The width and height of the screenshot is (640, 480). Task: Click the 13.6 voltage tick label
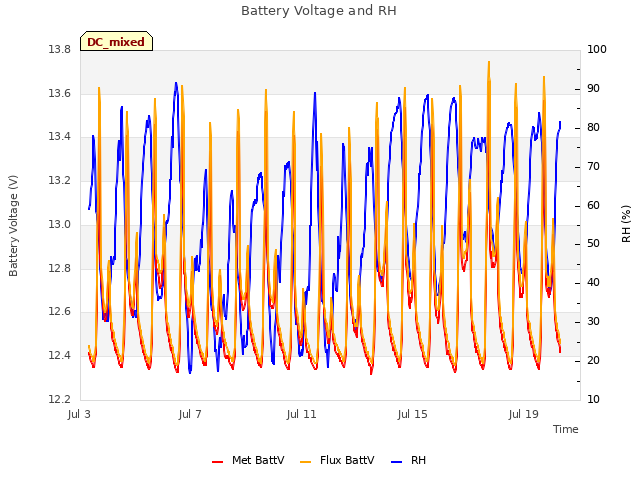(x=60, y=93)
